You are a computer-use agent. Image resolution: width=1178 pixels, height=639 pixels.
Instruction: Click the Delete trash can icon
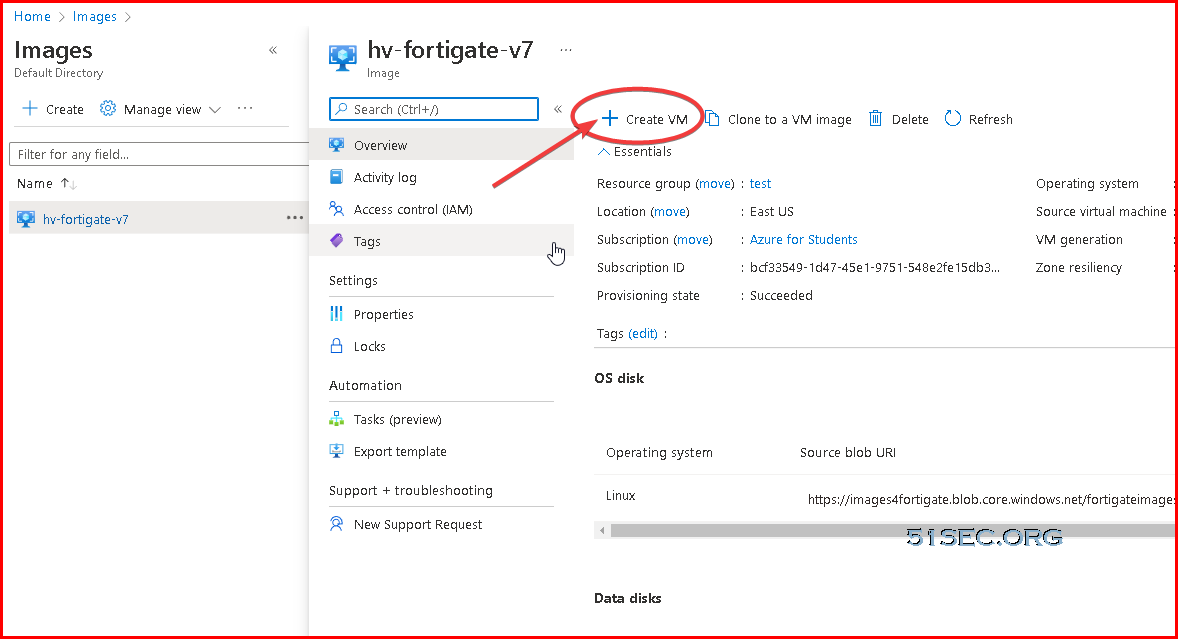tap(875, 119)
